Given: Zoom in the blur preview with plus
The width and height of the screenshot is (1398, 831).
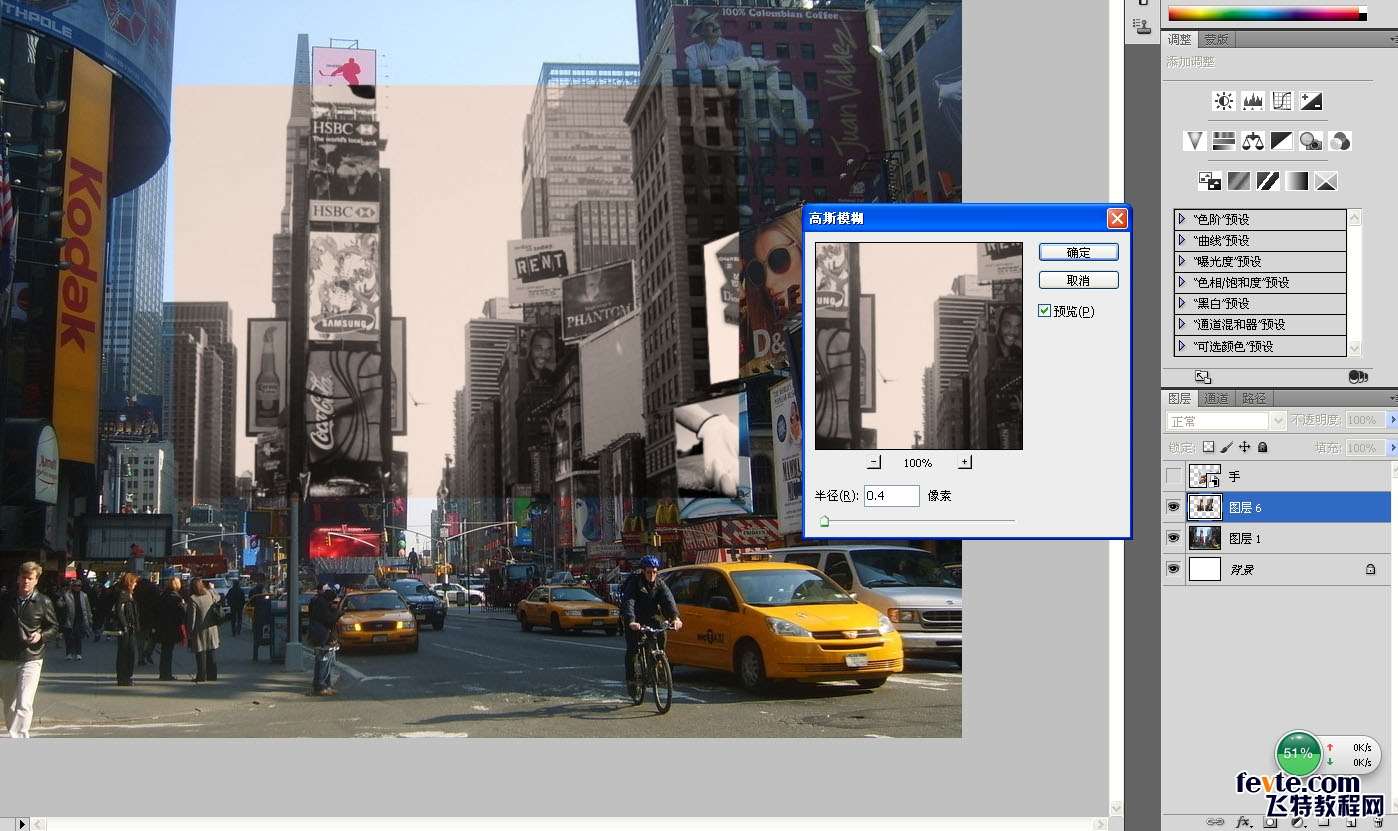Looking at the screenshot, I should [x=964, y=462].
